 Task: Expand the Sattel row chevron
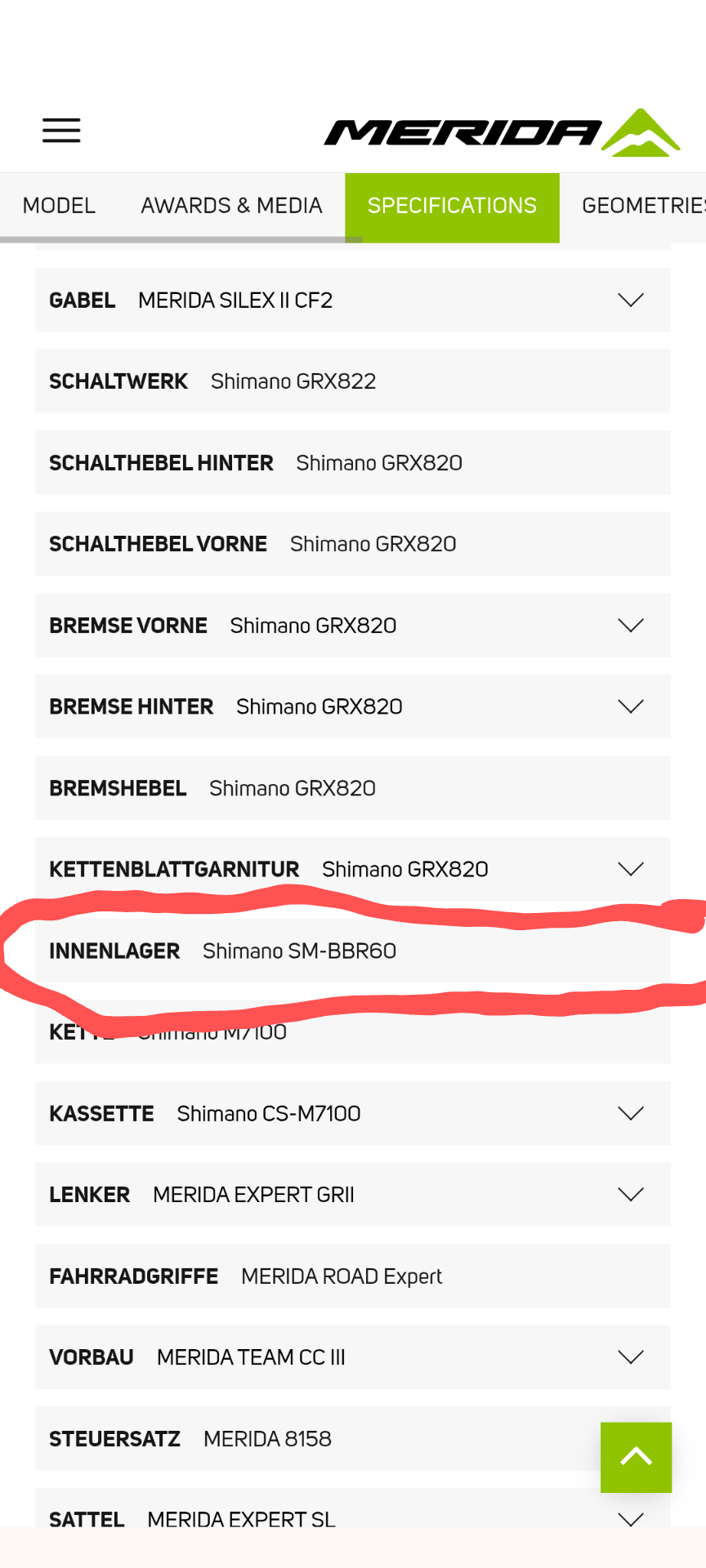[631, 1519]
